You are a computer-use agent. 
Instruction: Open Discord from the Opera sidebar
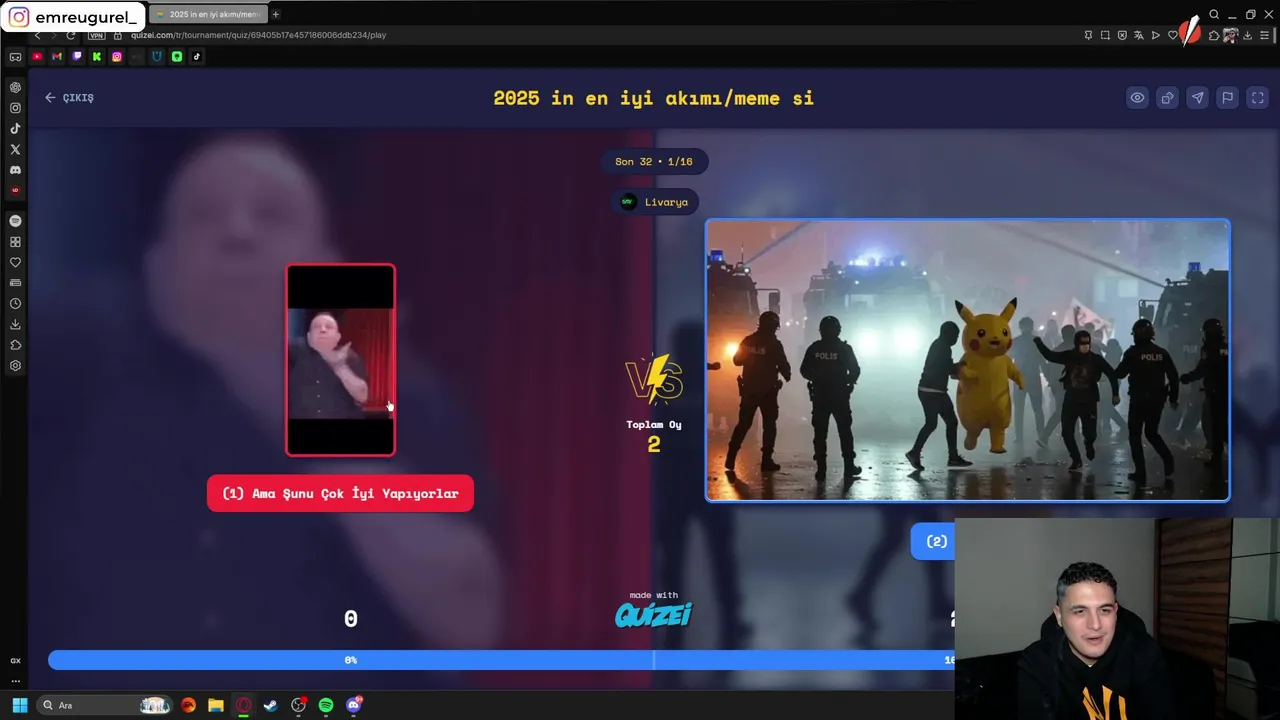click(15, 170)
